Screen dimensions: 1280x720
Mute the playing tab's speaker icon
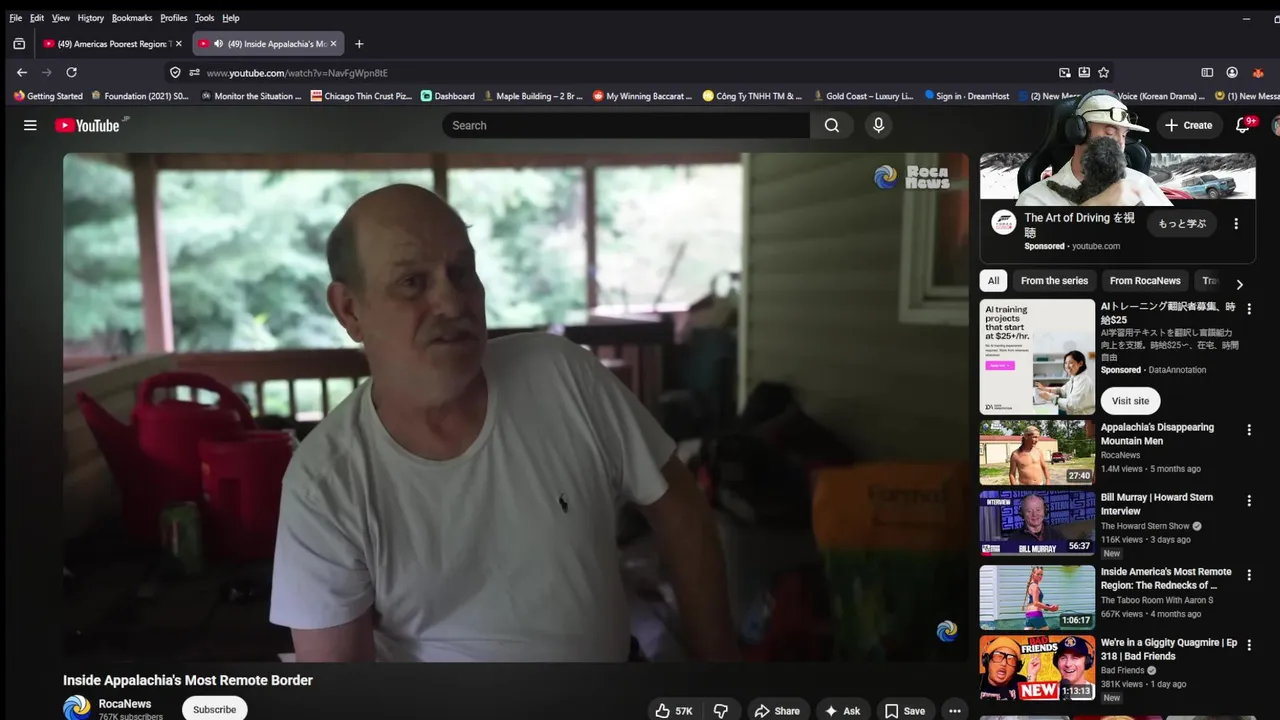[218, 44]
